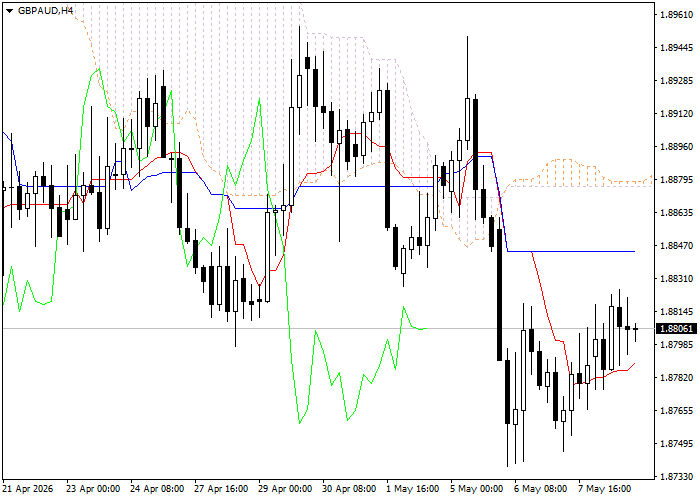Click the 1.89445 price axis label
Viewport: 700px width, 500px height.
coord(677,48)
